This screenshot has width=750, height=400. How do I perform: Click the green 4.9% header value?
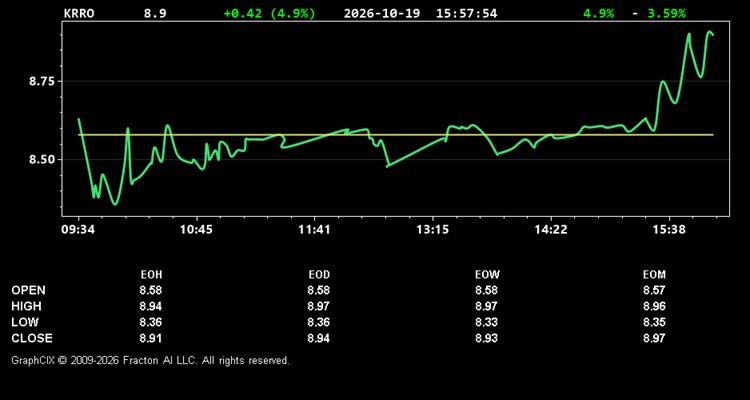coord(598,13)
